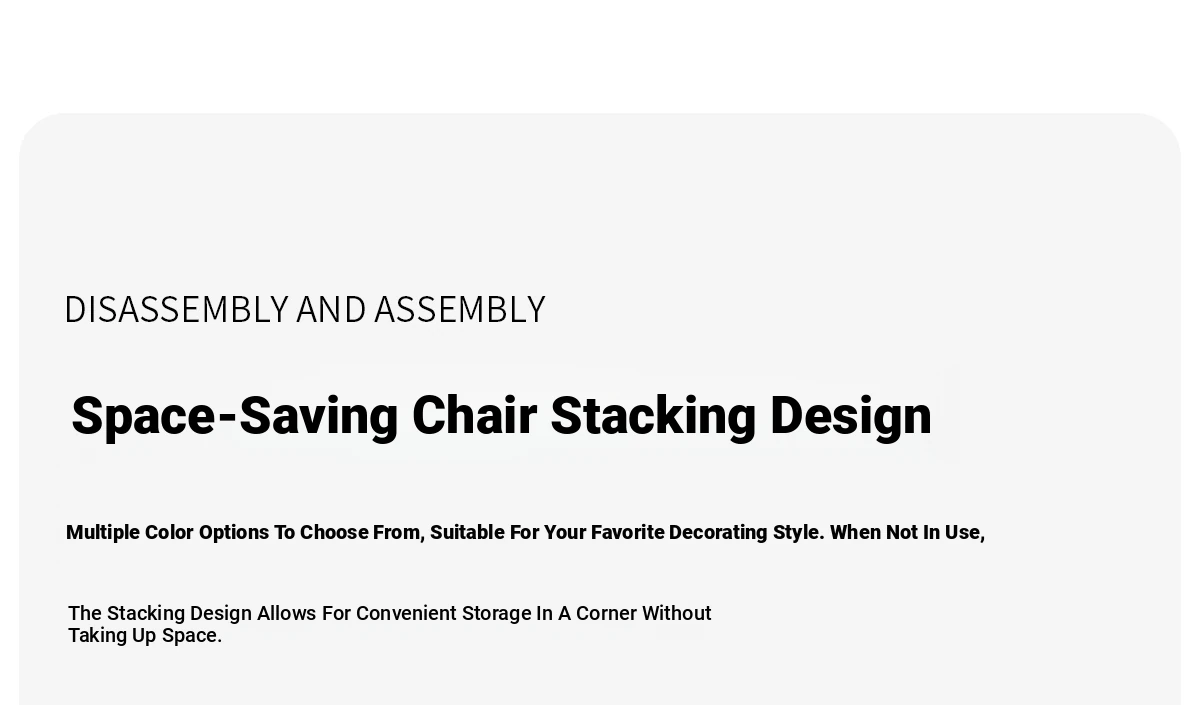Screen dimensions: 1200x705
Task: Click the word 'Chair' in the title
Action: click(474, 415)
